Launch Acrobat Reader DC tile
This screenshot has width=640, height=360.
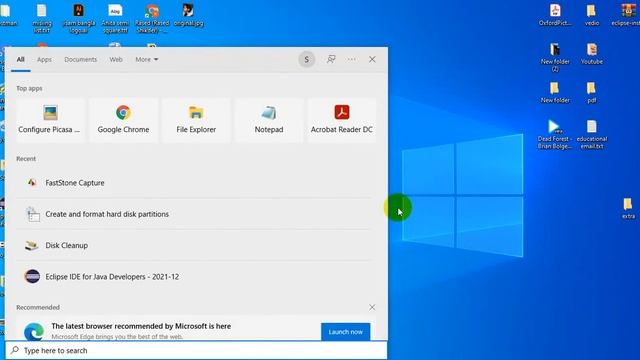[342, 120]
